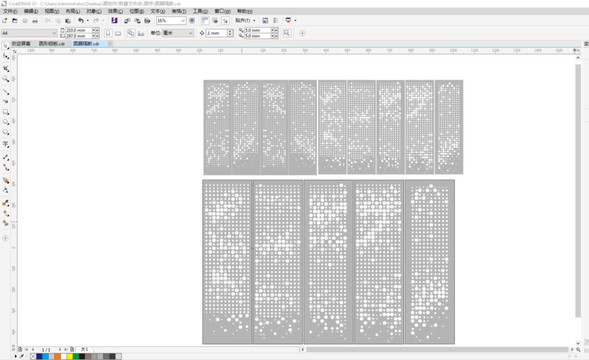589x360 pixels.
Task: Click the Search content icon
Action: (115, 21)
